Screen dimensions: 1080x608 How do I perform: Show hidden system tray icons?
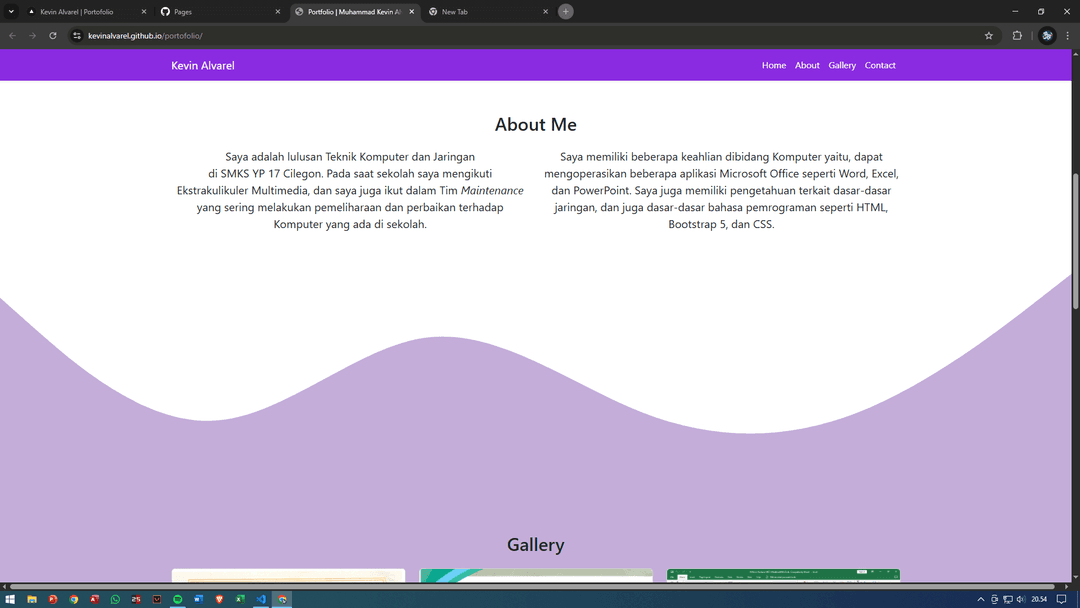click(981, 599)
